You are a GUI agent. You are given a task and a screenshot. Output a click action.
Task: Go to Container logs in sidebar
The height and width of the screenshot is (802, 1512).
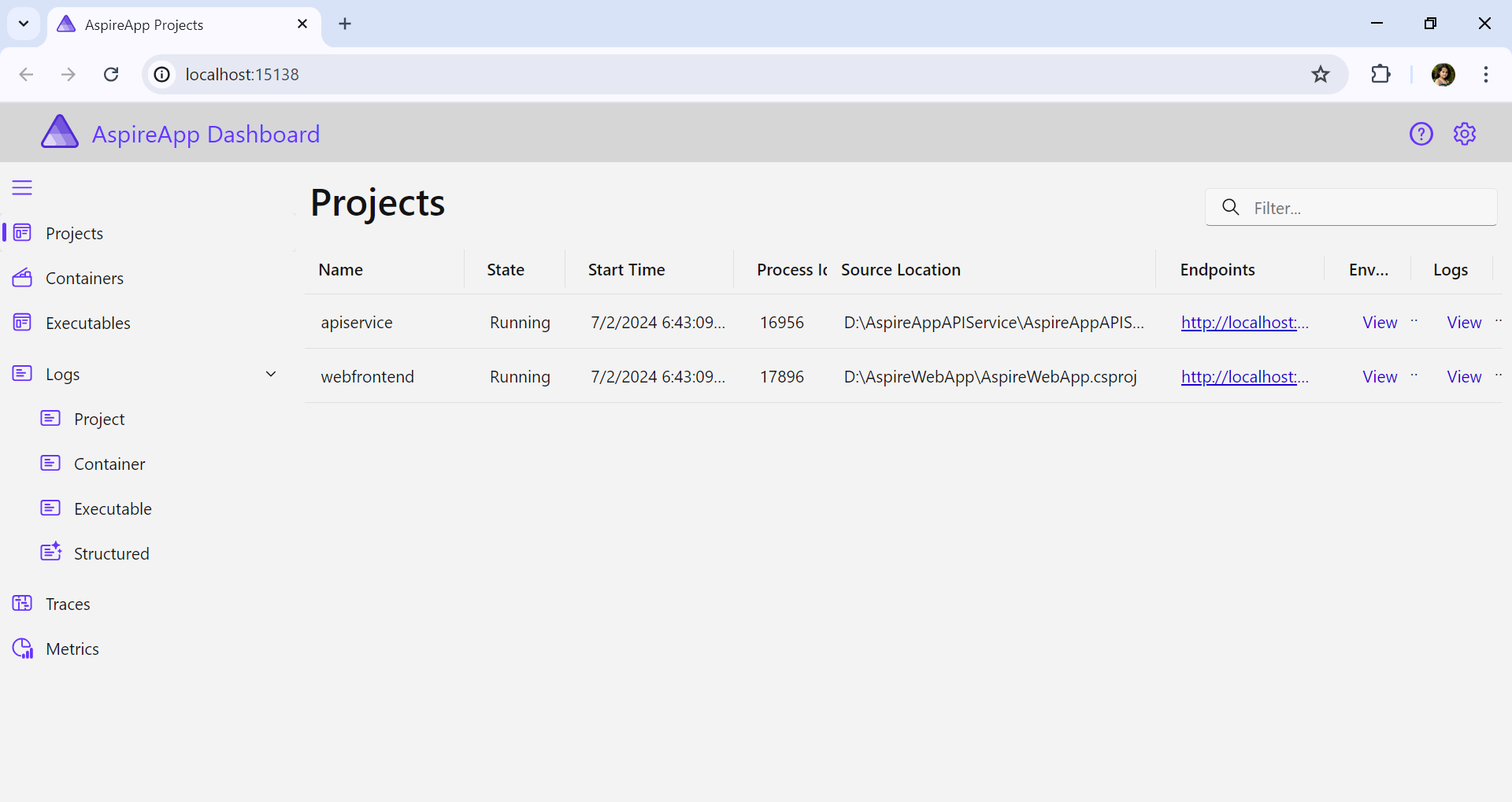click(109, 464)
